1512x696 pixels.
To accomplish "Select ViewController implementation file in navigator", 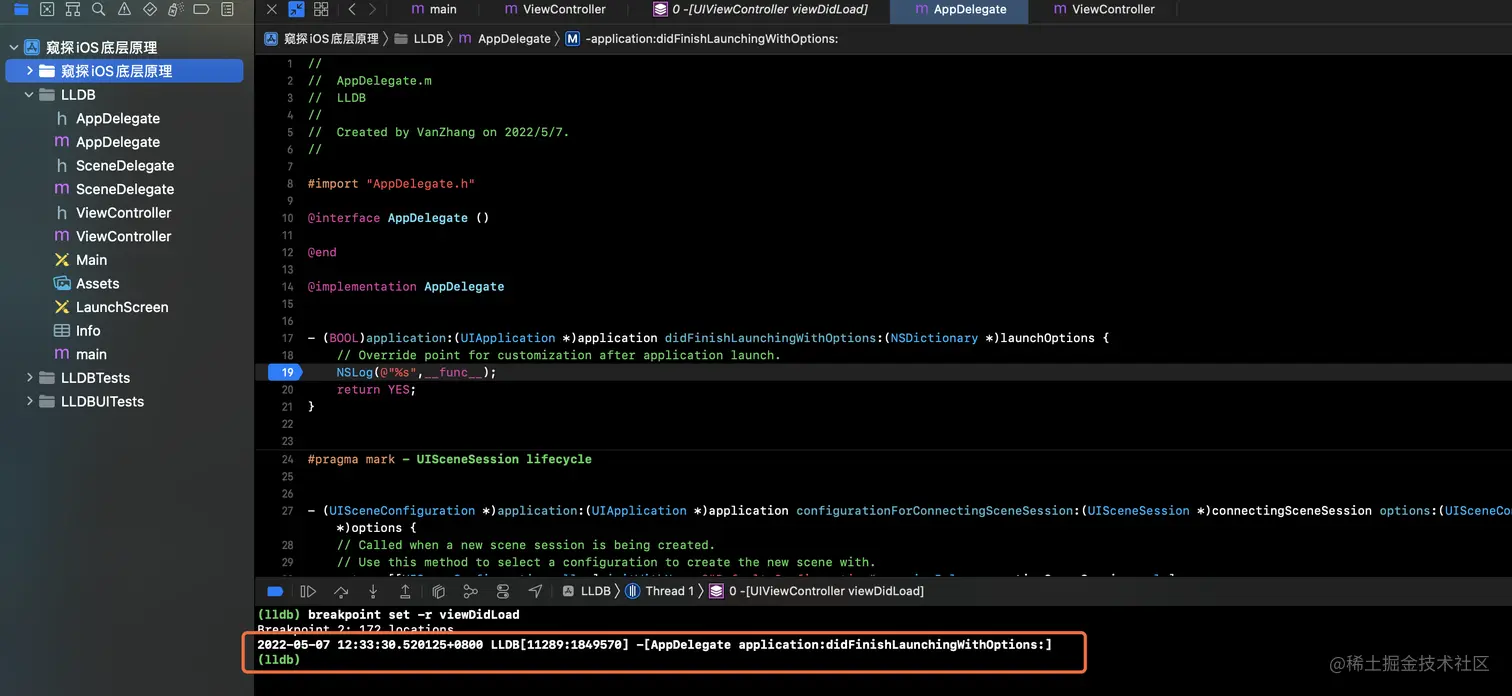I will click(x=124, y=236).
